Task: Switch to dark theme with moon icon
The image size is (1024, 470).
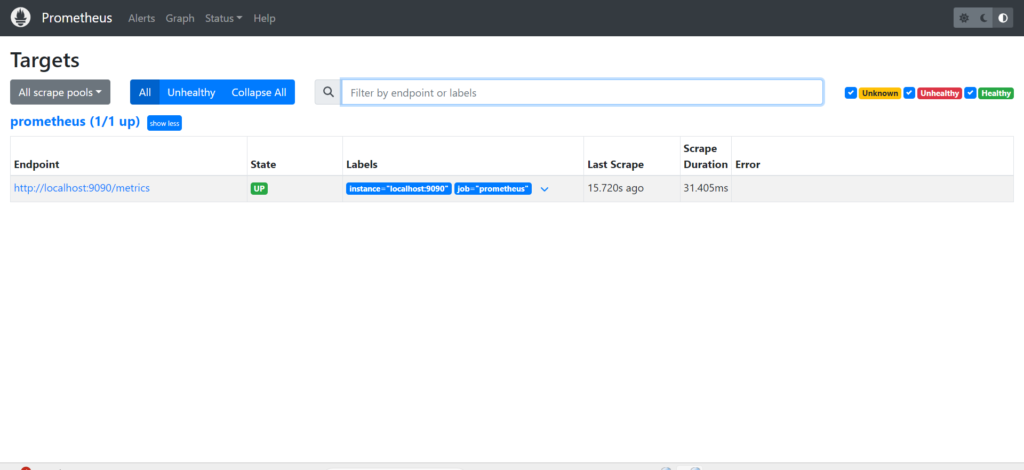Action: 982,18
